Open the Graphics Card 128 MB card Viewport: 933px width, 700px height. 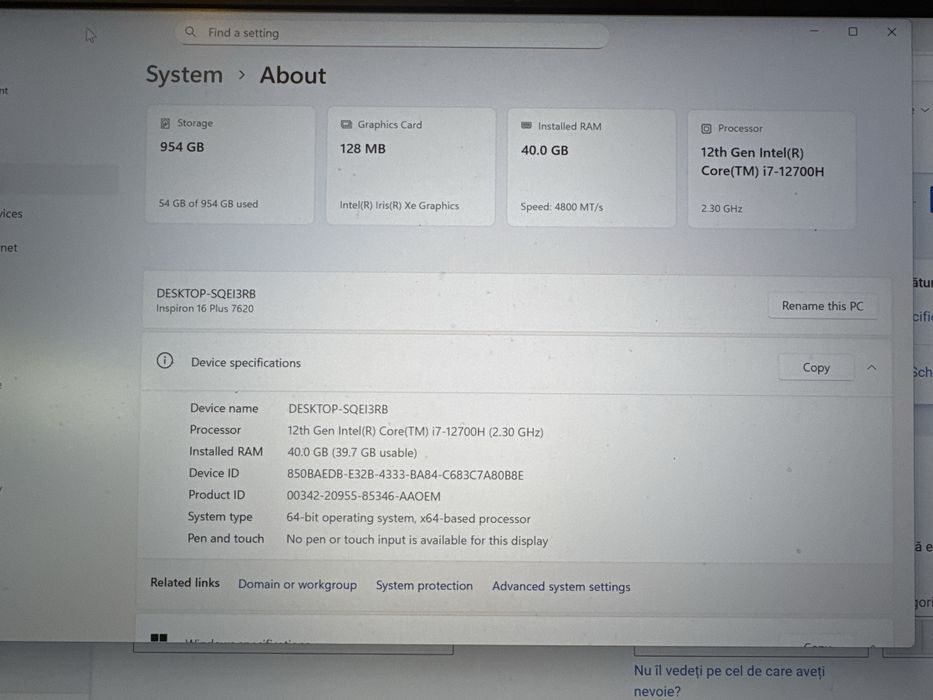click(x=411, y=167)
